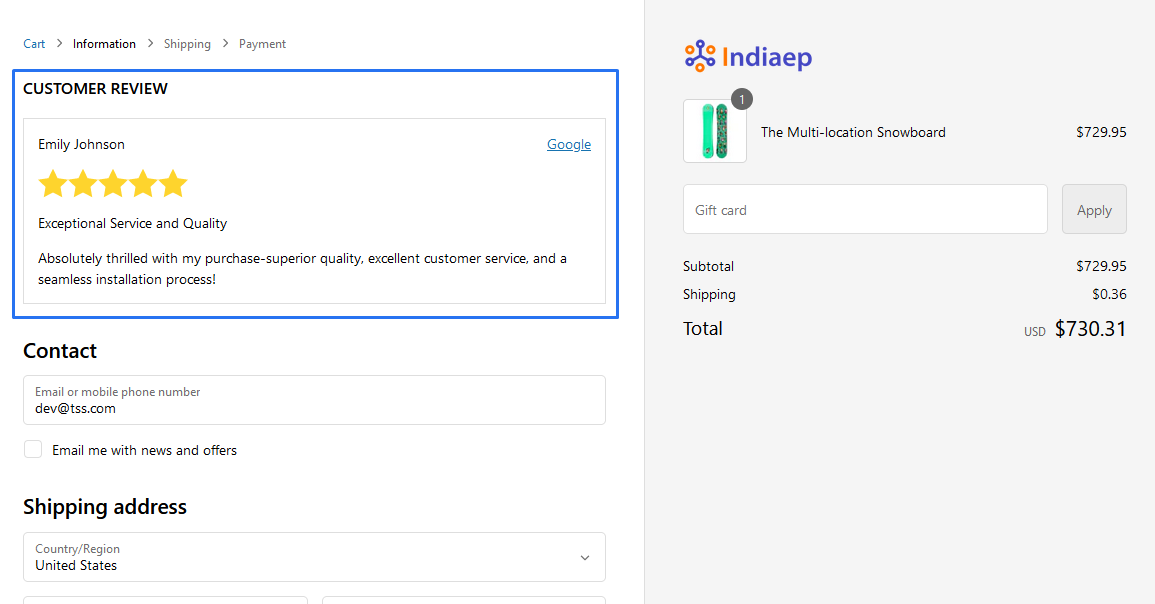Click the third yellow review star
This screenshot has height=604, width=1155.
[x=113, y=184]
